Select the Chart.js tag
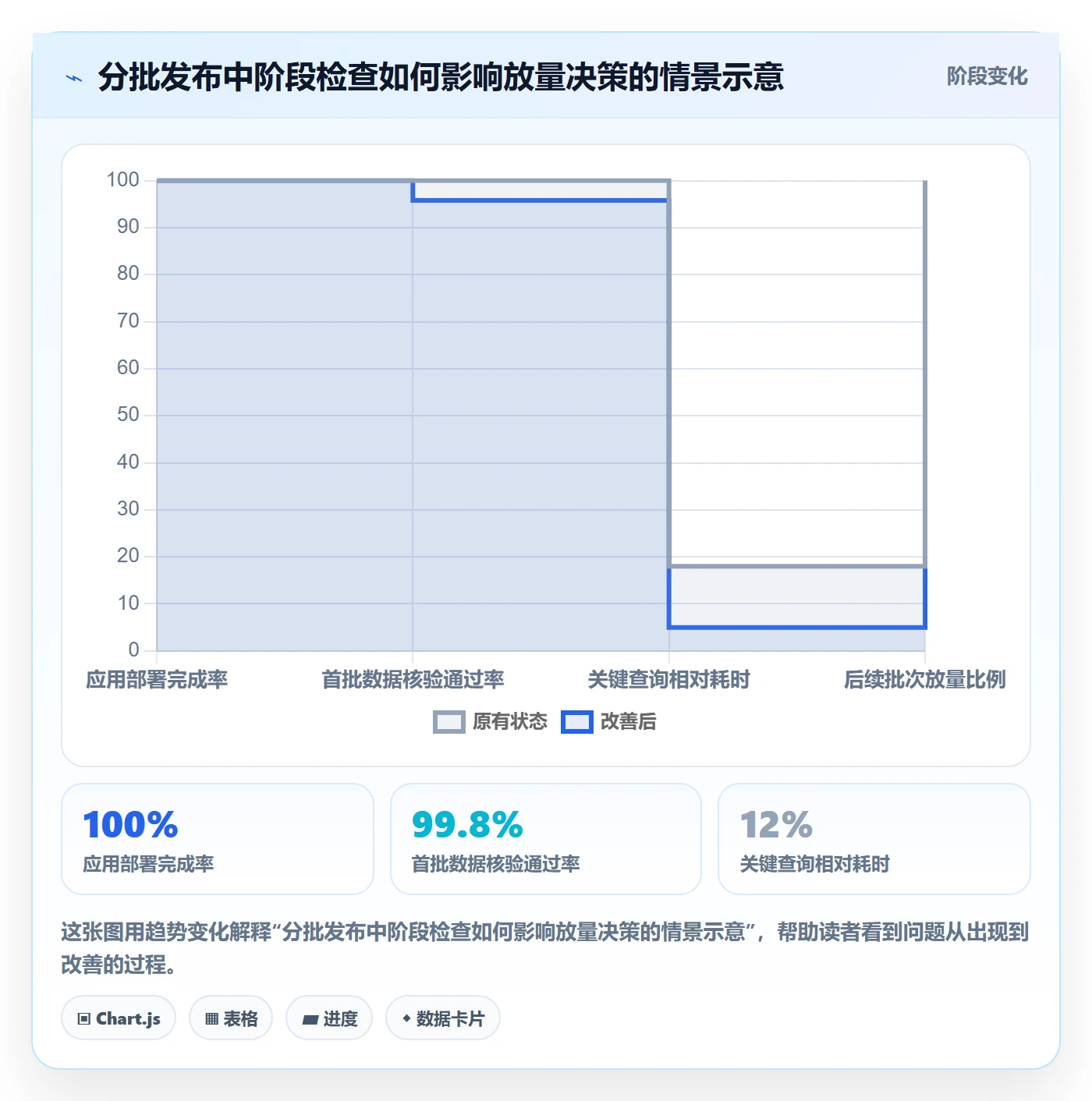The image size is (1092, 1101). coord(119,1018)
